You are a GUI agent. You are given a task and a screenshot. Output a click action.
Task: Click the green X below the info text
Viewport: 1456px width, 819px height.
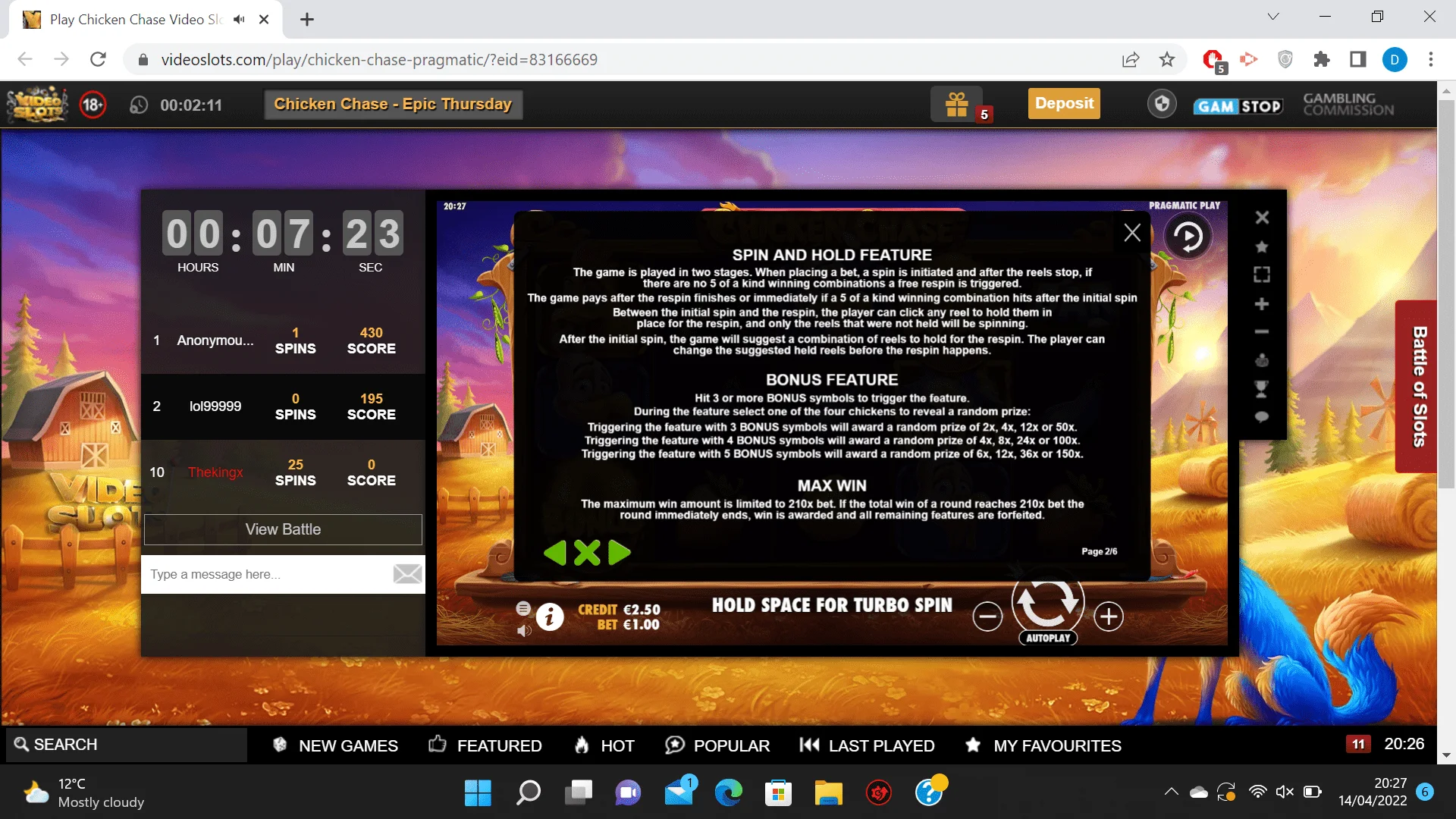587,553
